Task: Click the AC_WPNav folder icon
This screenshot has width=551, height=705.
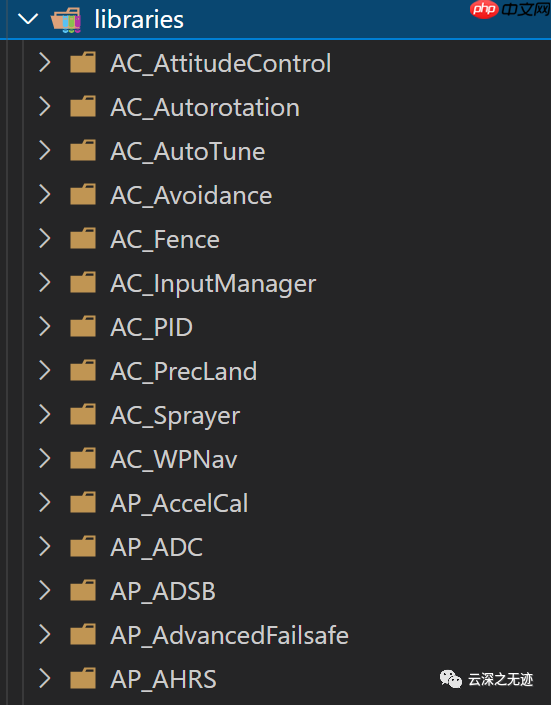Action: coord(83,459)
